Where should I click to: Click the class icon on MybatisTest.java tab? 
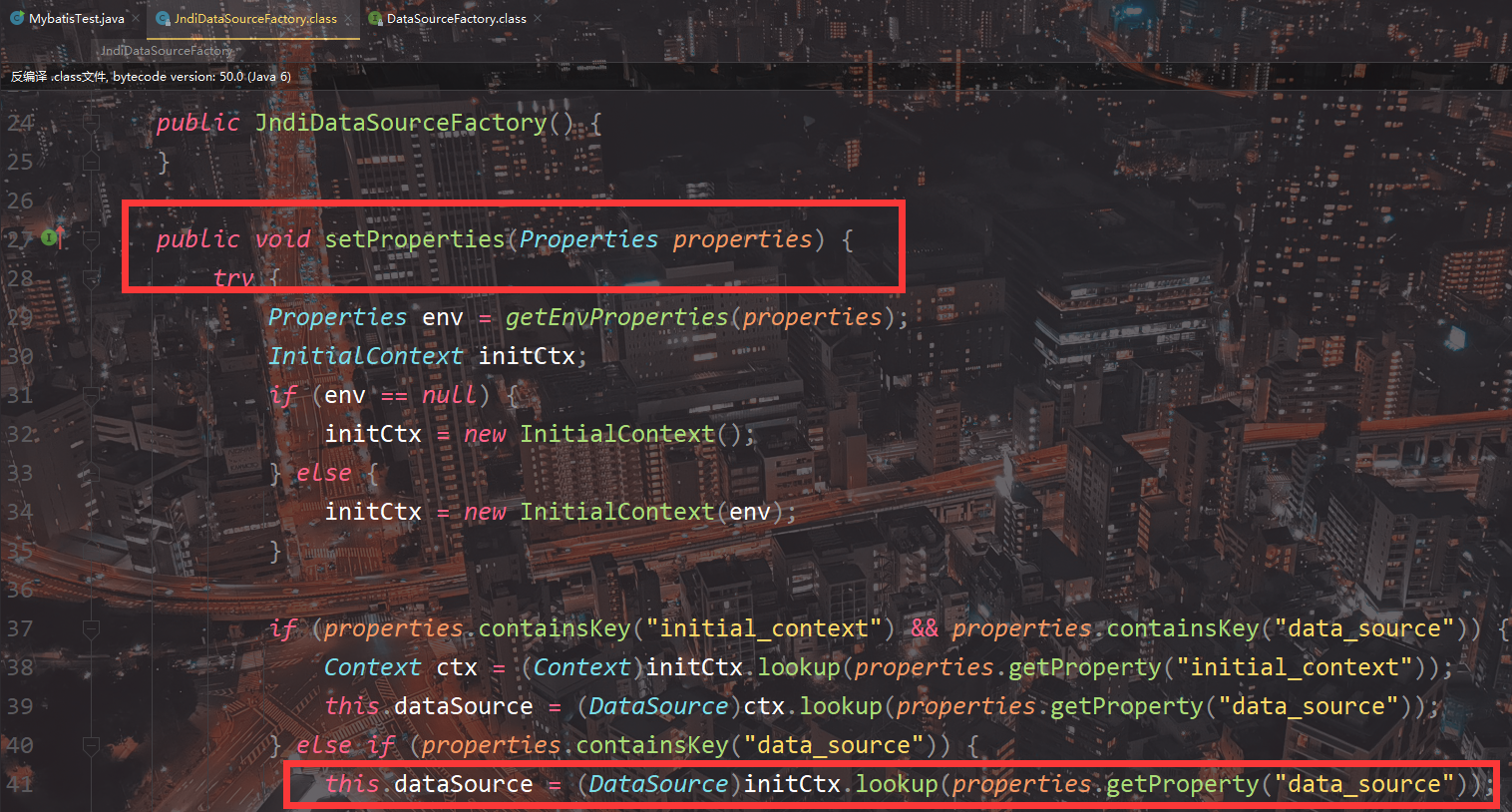(15, 17)
